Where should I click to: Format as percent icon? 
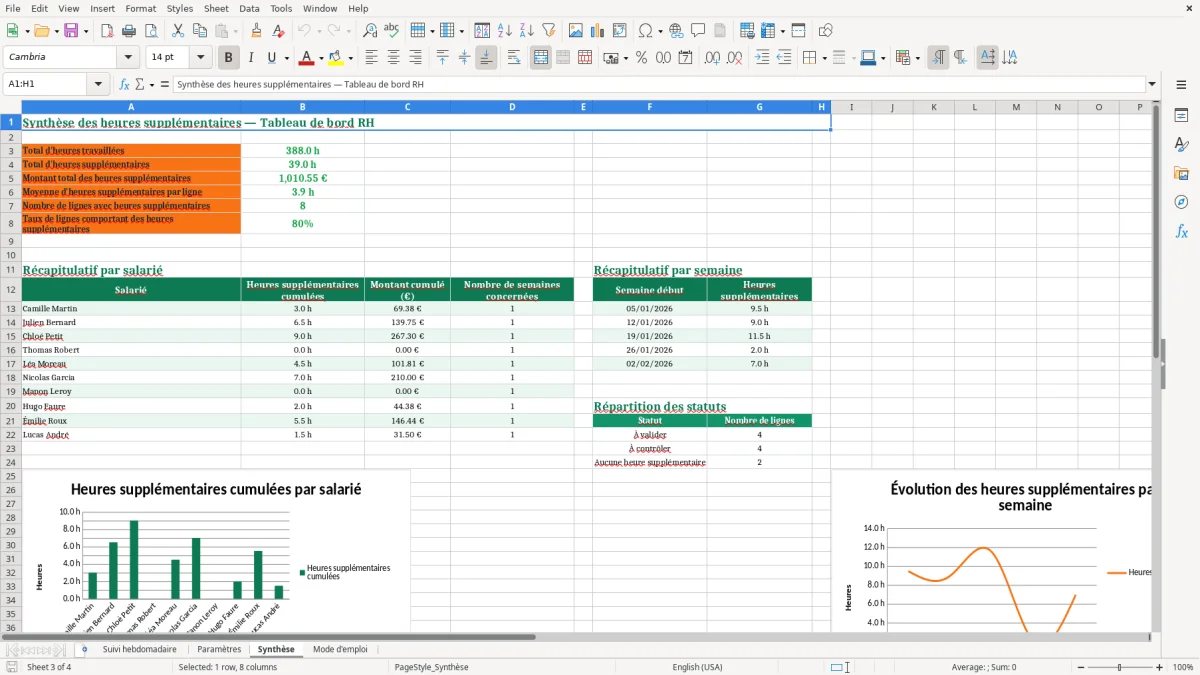point(641,57)
